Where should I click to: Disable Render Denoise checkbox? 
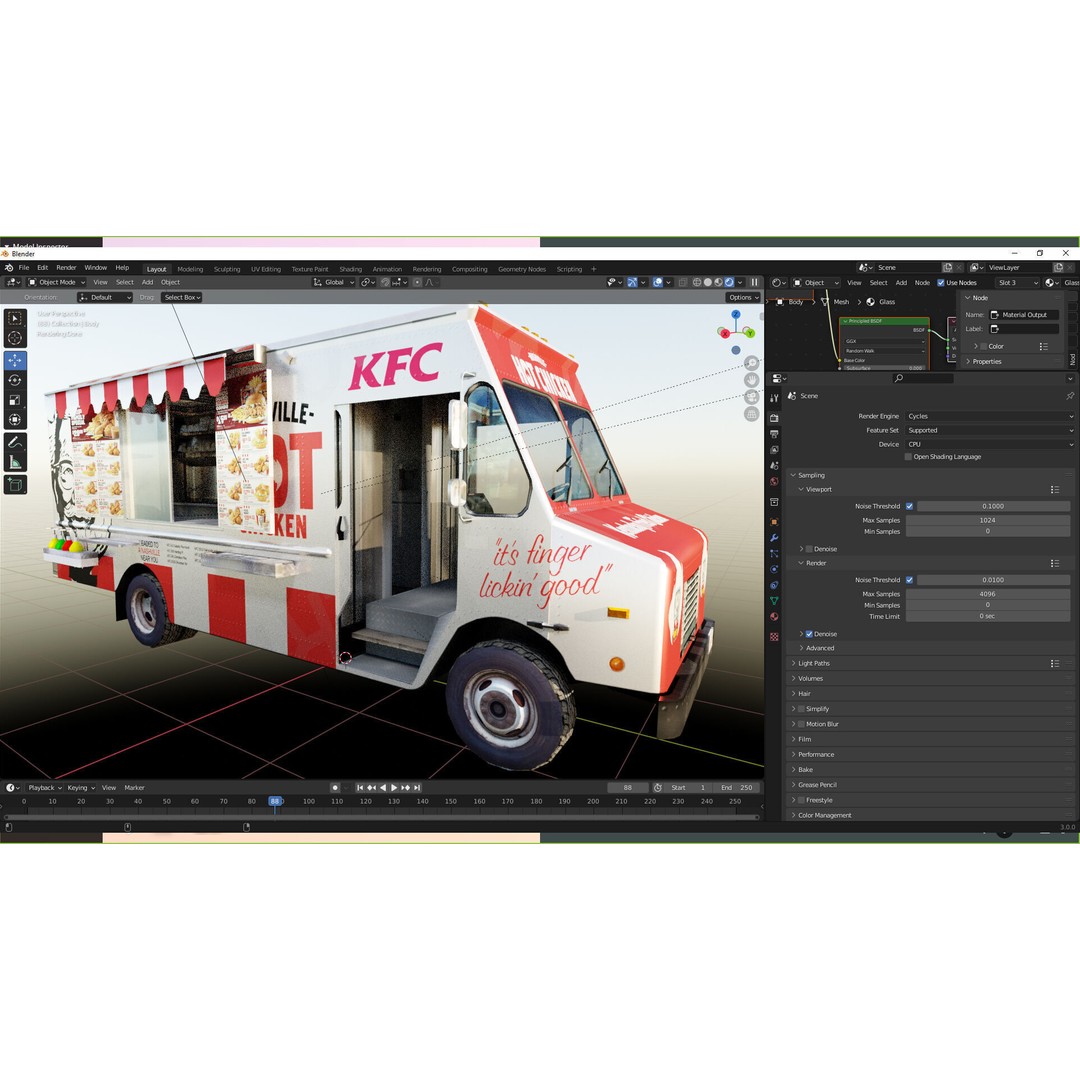[809, 634]
